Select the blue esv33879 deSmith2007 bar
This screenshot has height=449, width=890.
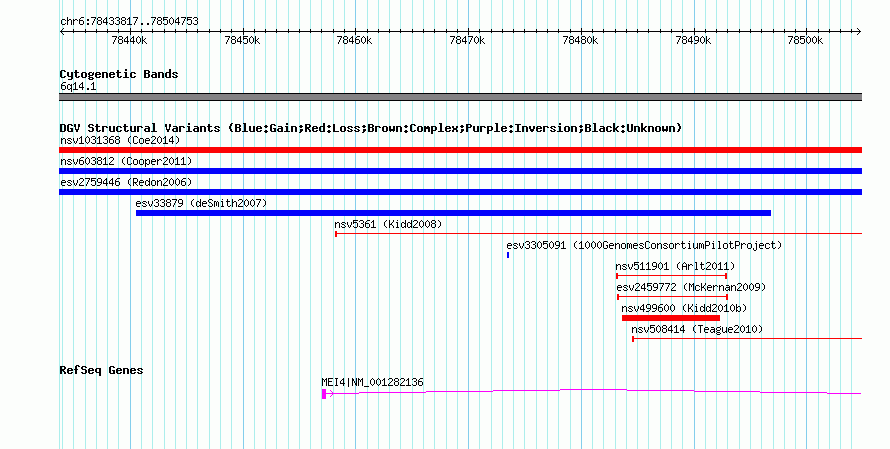click(454, 213)
